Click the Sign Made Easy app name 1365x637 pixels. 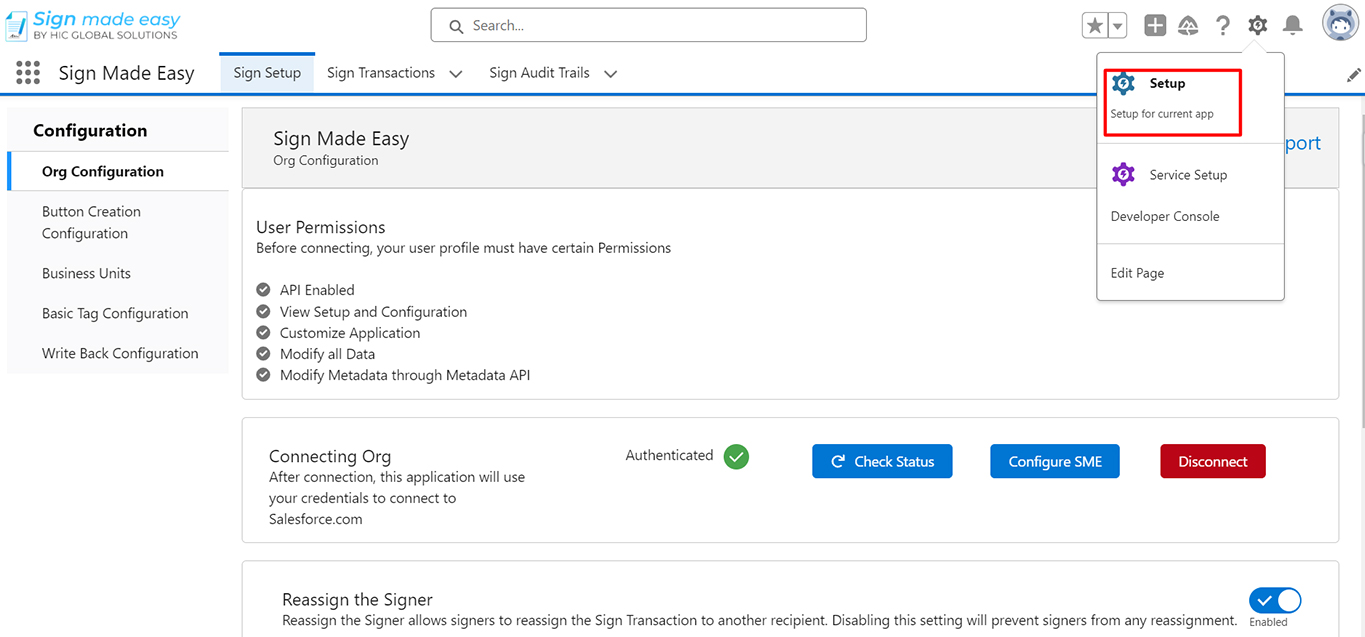(x=126, y=73)
